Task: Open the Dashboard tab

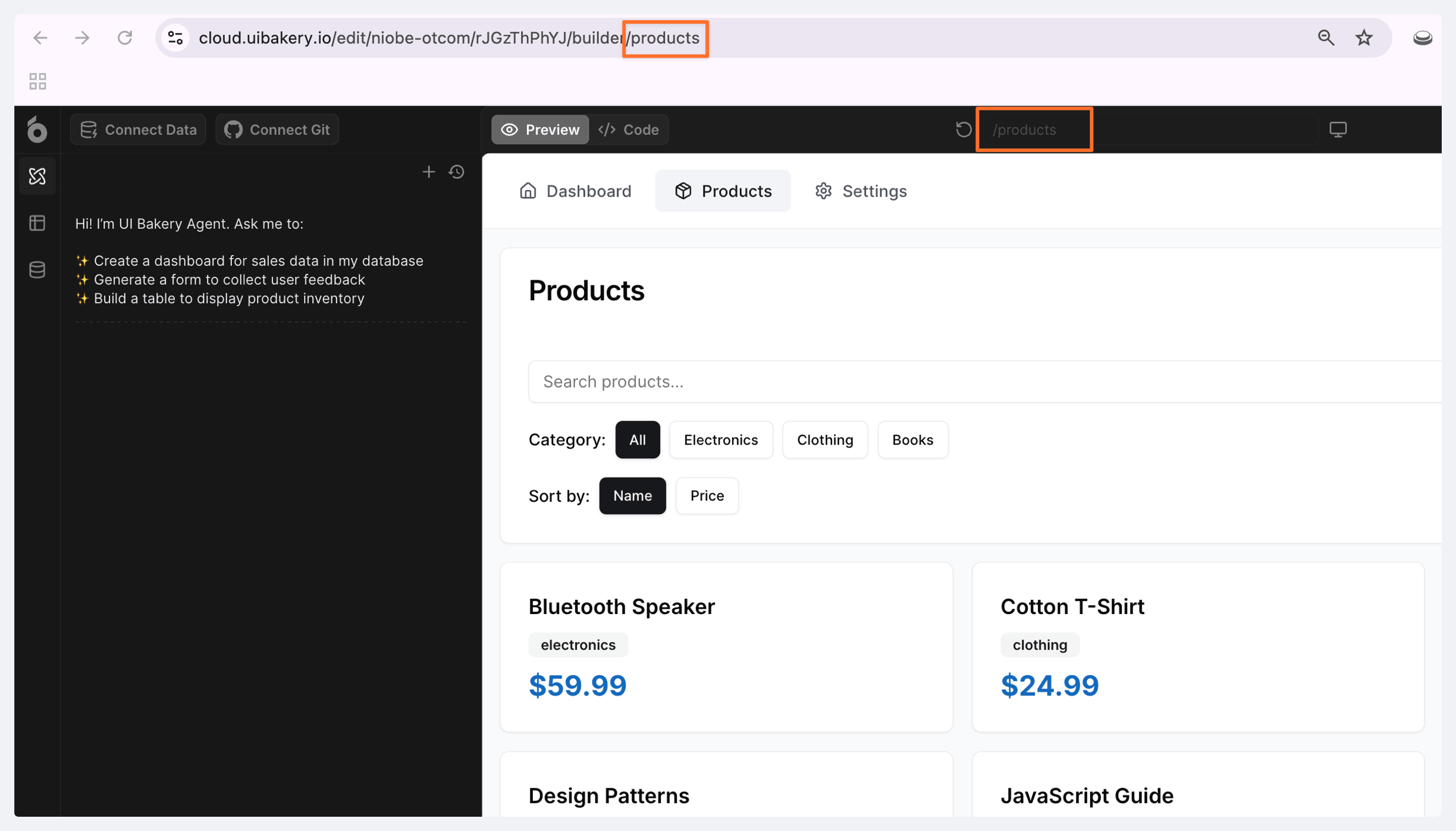Action: (575, 191)
